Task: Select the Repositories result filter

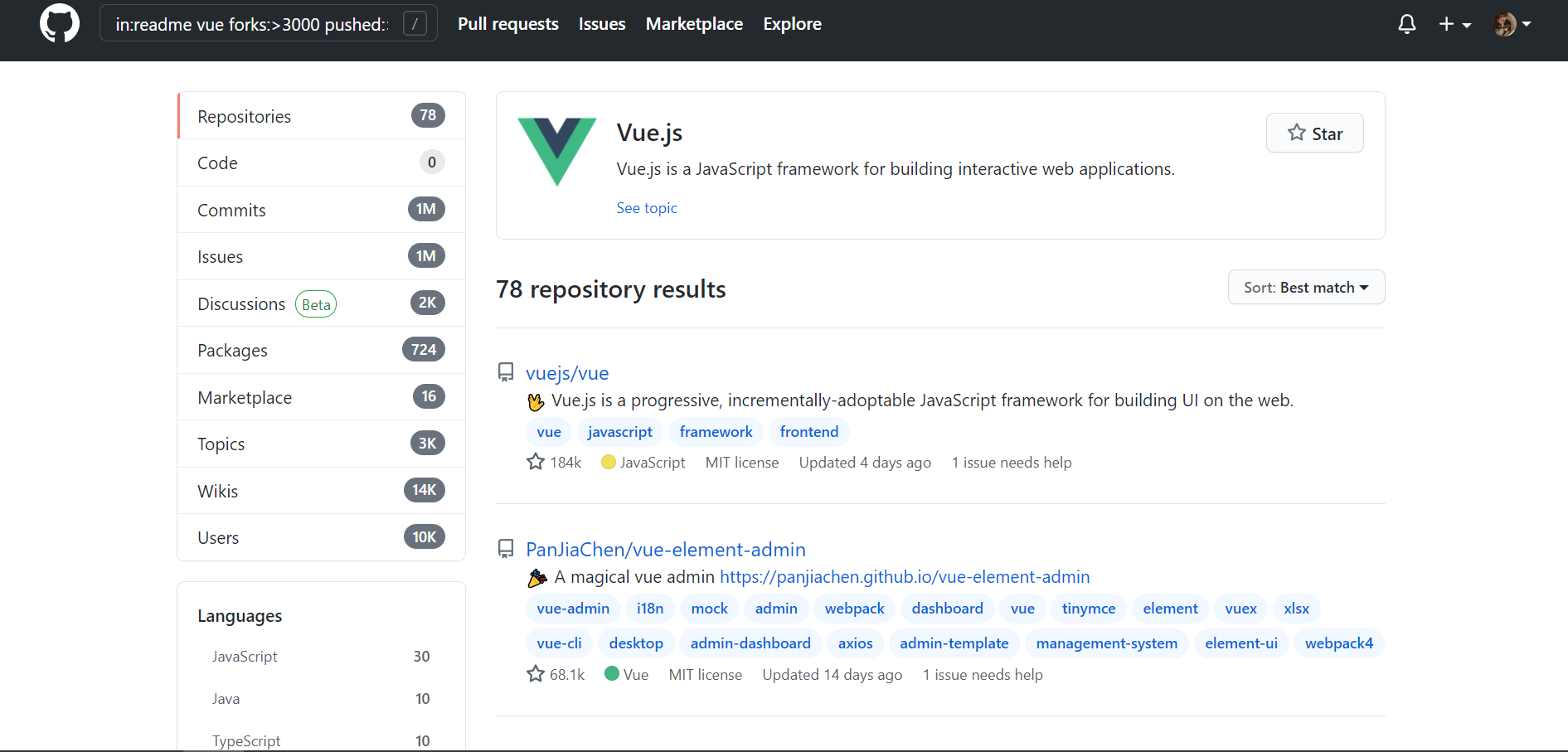Action: point(322,116)
